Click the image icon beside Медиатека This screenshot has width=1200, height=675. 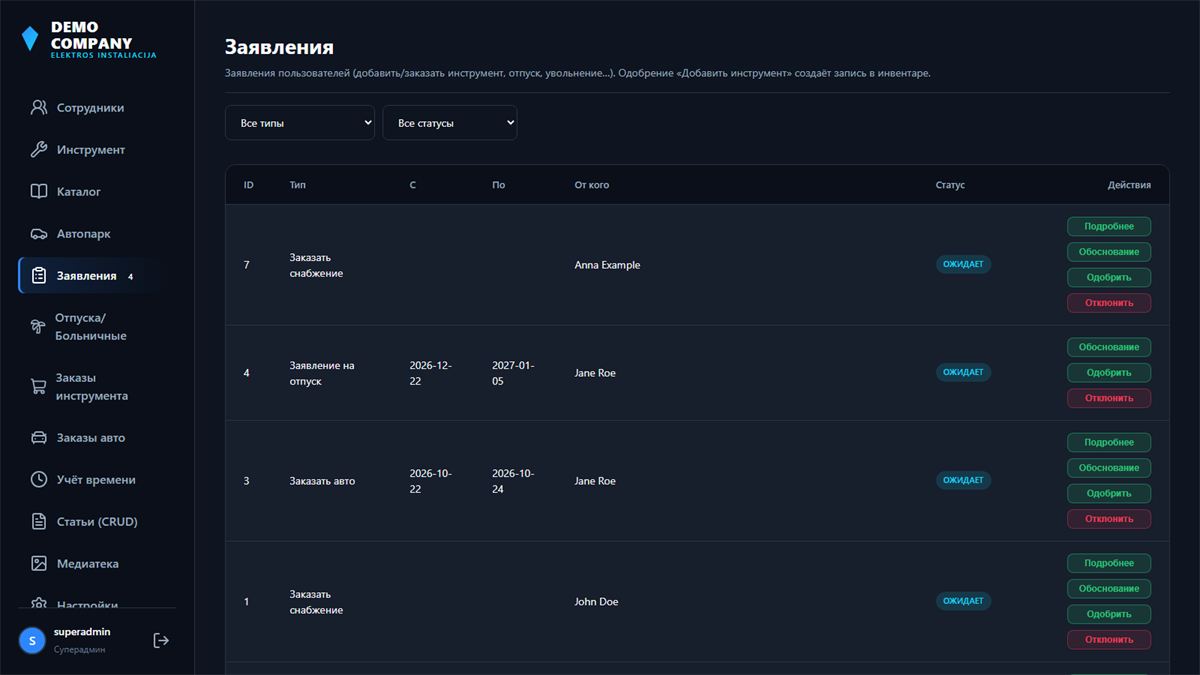[39, 564]
